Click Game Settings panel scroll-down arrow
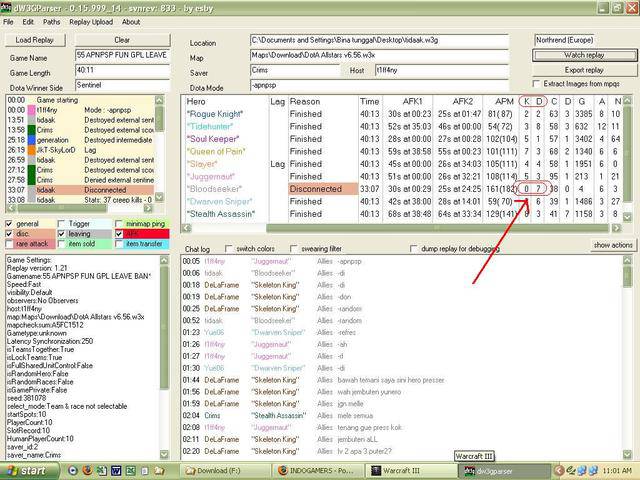640x480 pixels. coord(164,454)
